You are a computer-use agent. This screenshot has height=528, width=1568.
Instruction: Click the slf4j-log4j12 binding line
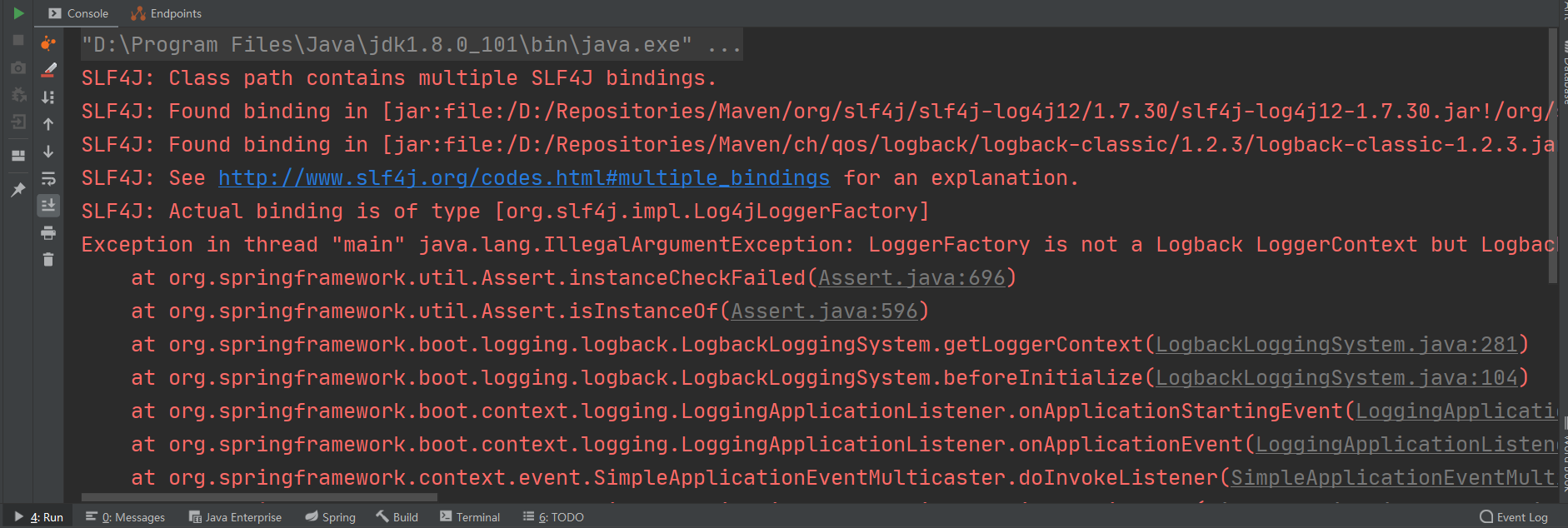pyautogui.click(x=818, y=112)
